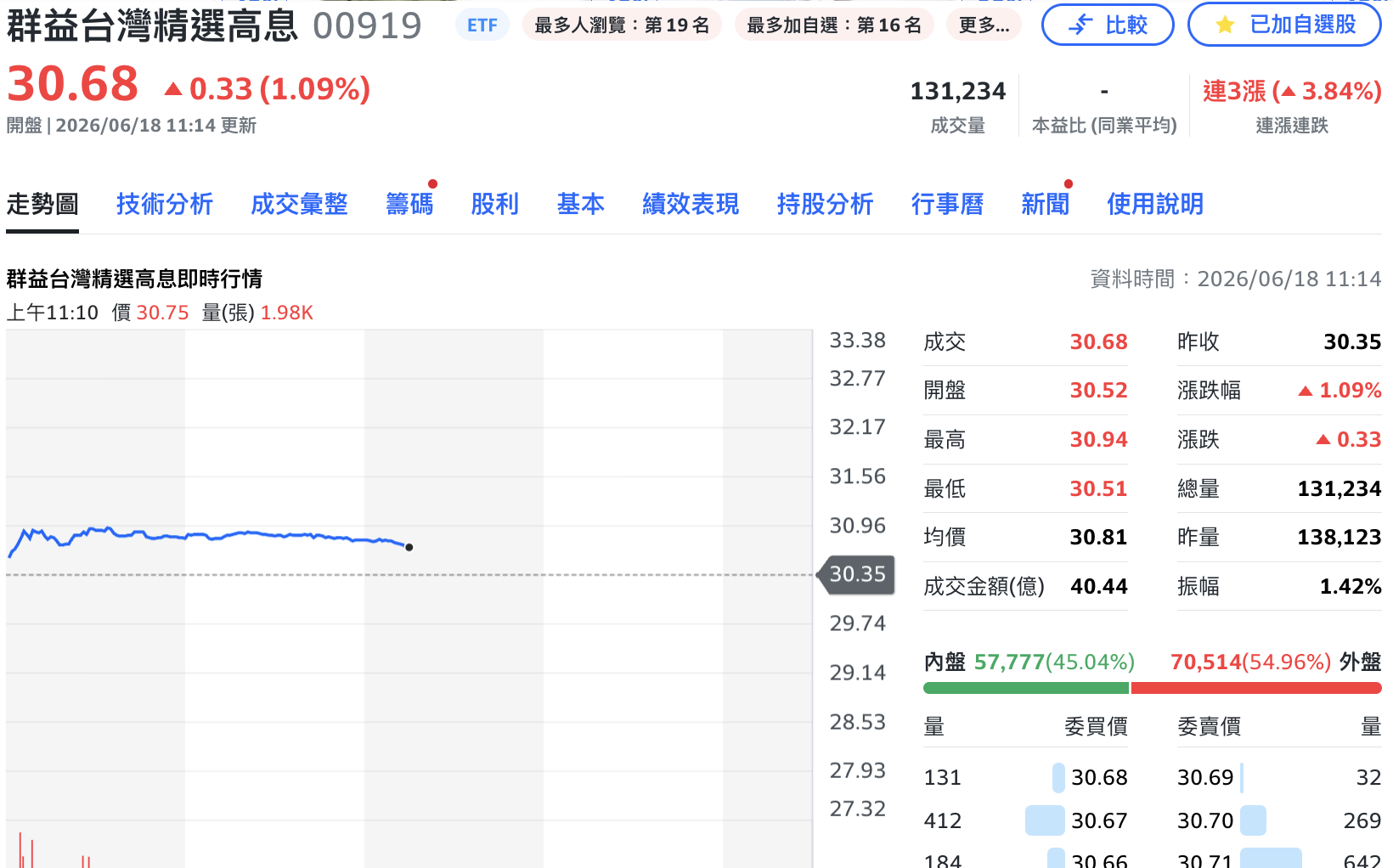The width and height of the screenshot is (1393, 868).
Task: Open the 持股分析 tab
Action: 825,204
